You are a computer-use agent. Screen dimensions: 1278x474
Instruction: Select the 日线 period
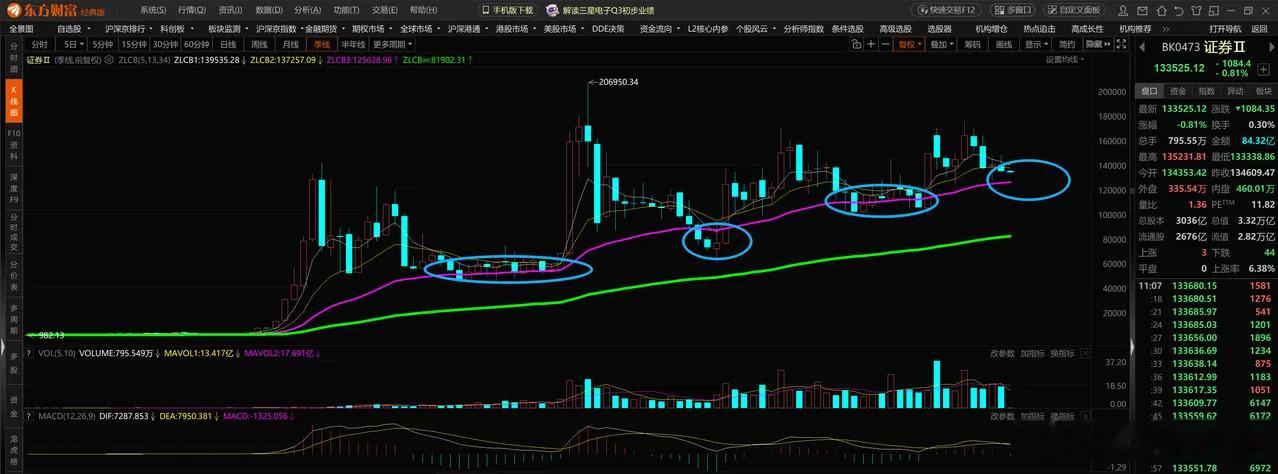228,44
